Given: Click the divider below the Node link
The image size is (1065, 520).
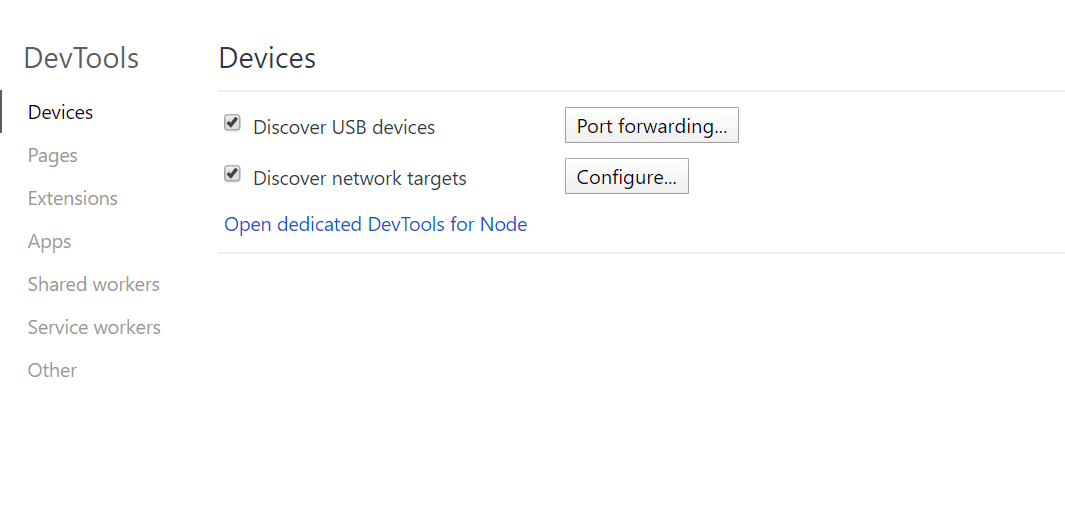Looking at the screenshot, I should 640,253.
